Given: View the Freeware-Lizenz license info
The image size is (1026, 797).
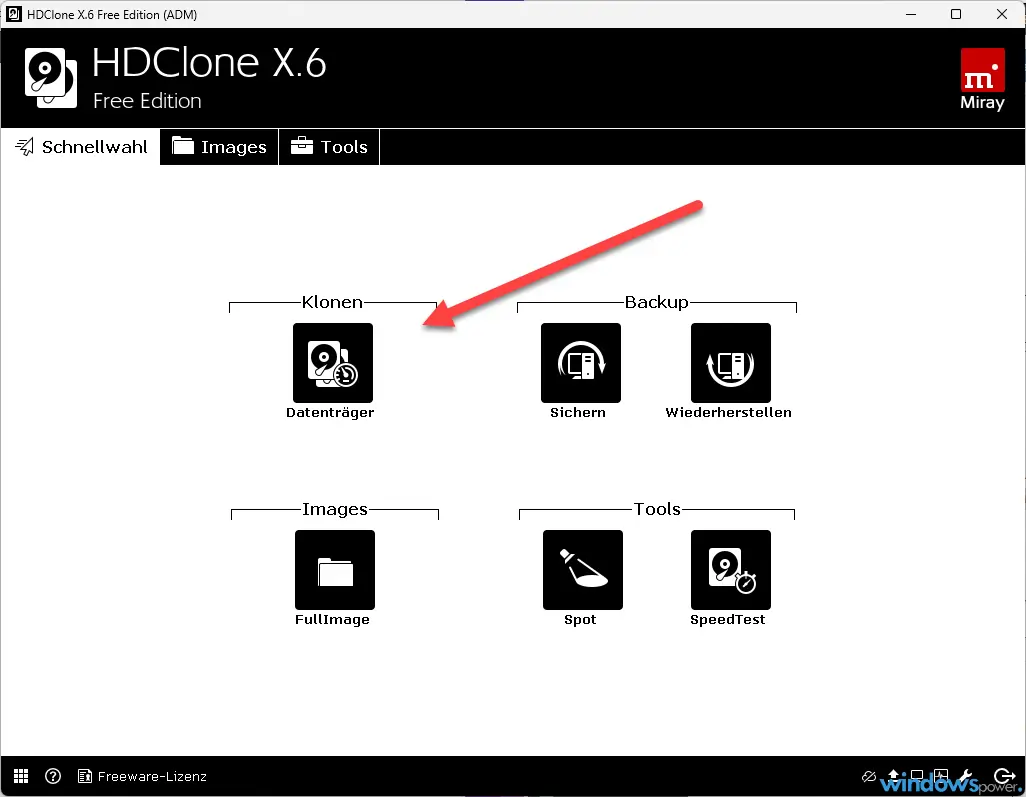Looking at the screenshot, I should click(142, 776).
